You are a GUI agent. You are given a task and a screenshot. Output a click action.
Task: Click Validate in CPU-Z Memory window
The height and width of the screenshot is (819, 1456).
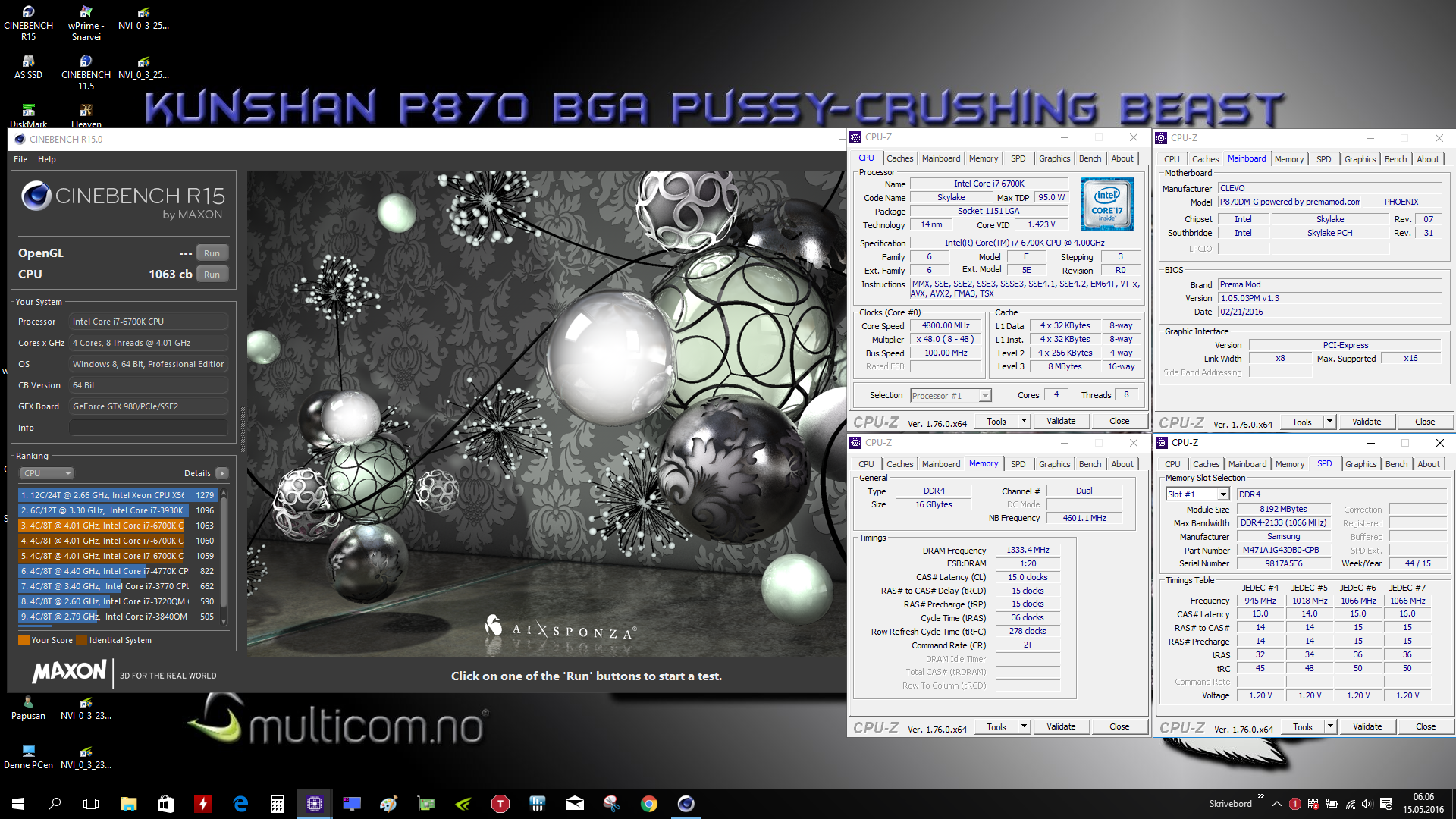tap(1061, 726)
